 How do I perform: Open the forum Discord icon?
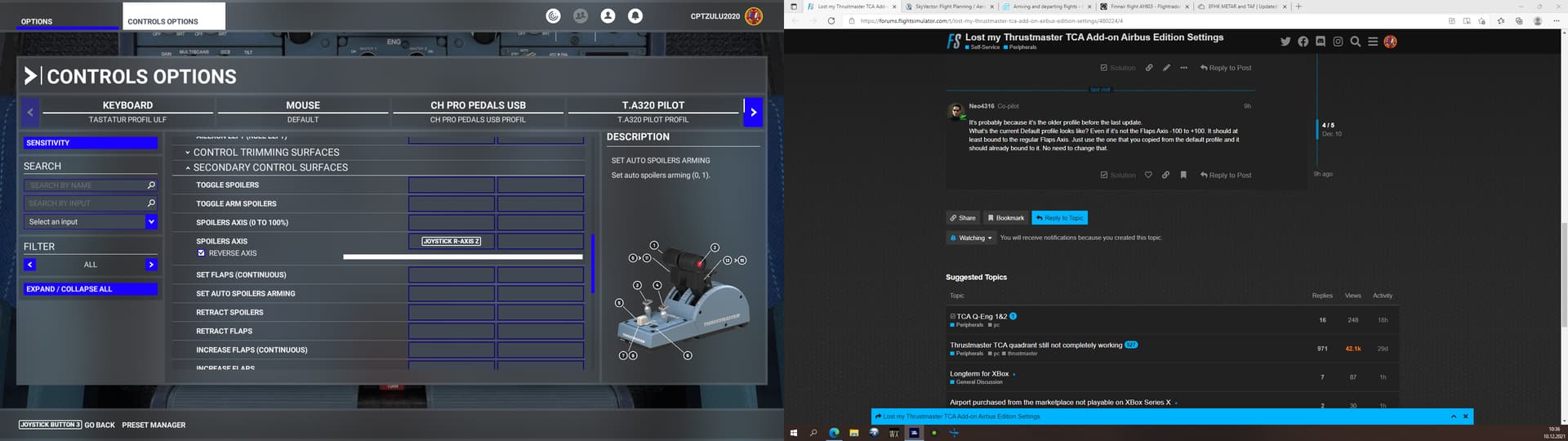pyautogui.click(x=1321, y=42)
